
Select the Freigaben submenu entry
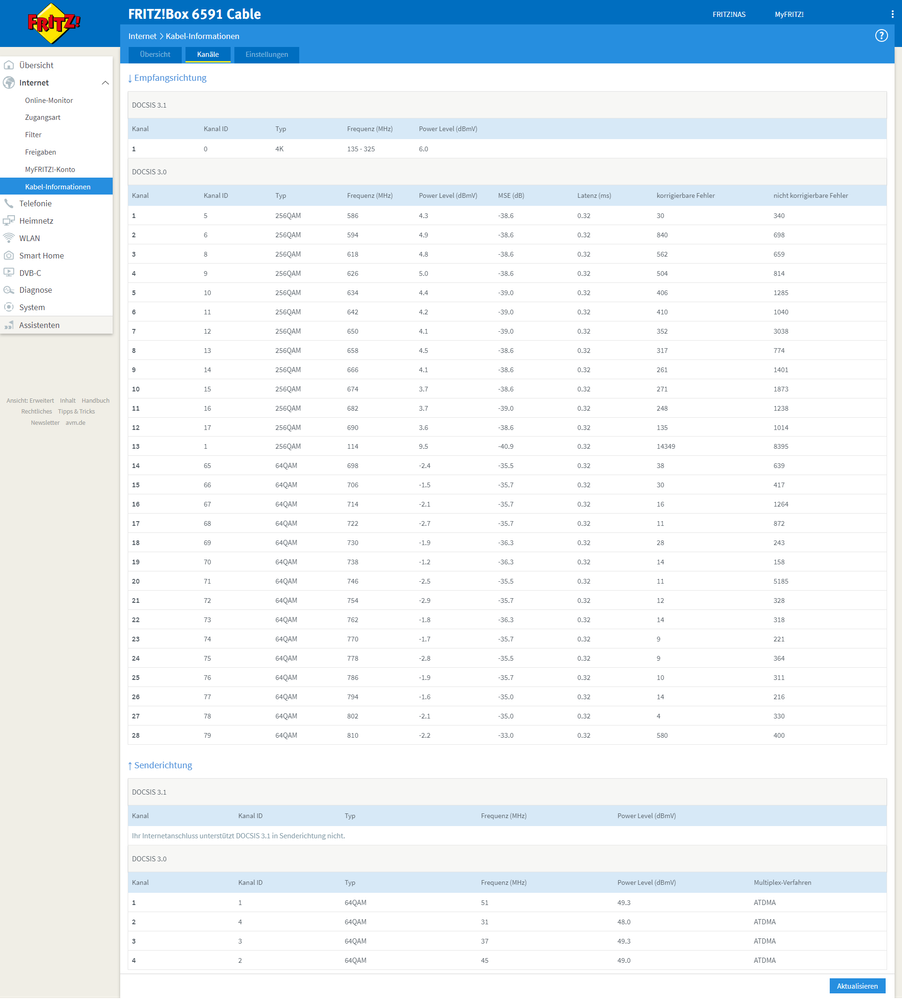40,152
